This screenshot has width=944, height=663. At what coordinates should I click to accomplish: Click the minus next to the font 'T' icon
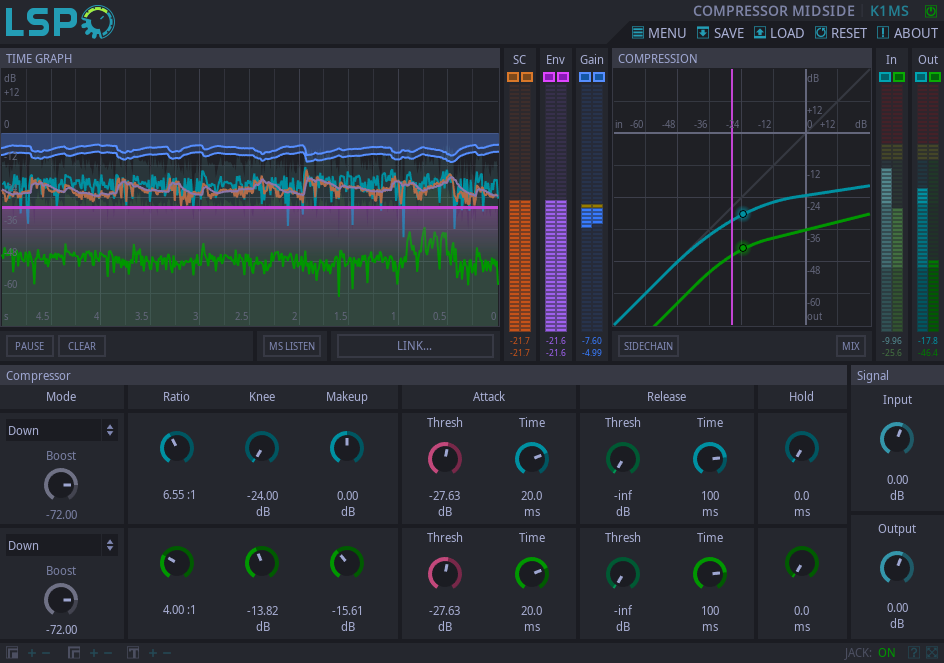pos(167,653)
